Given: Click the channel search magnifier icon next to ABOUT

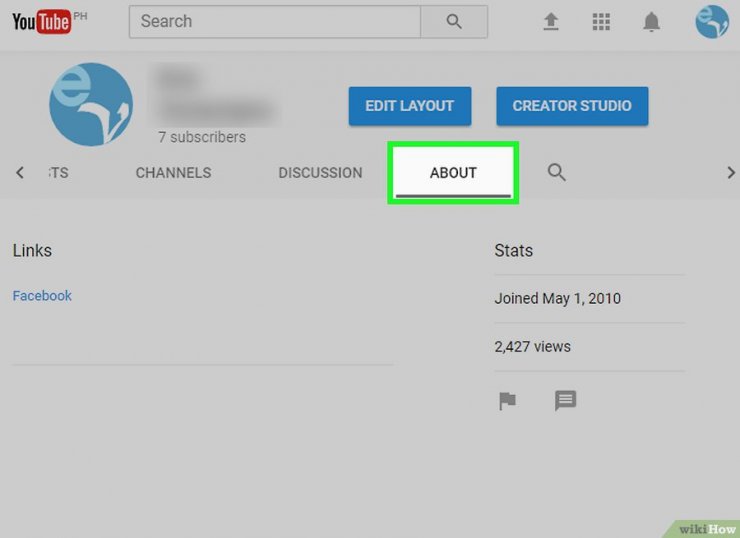Looking at the screenshot, I should point(557,173).
